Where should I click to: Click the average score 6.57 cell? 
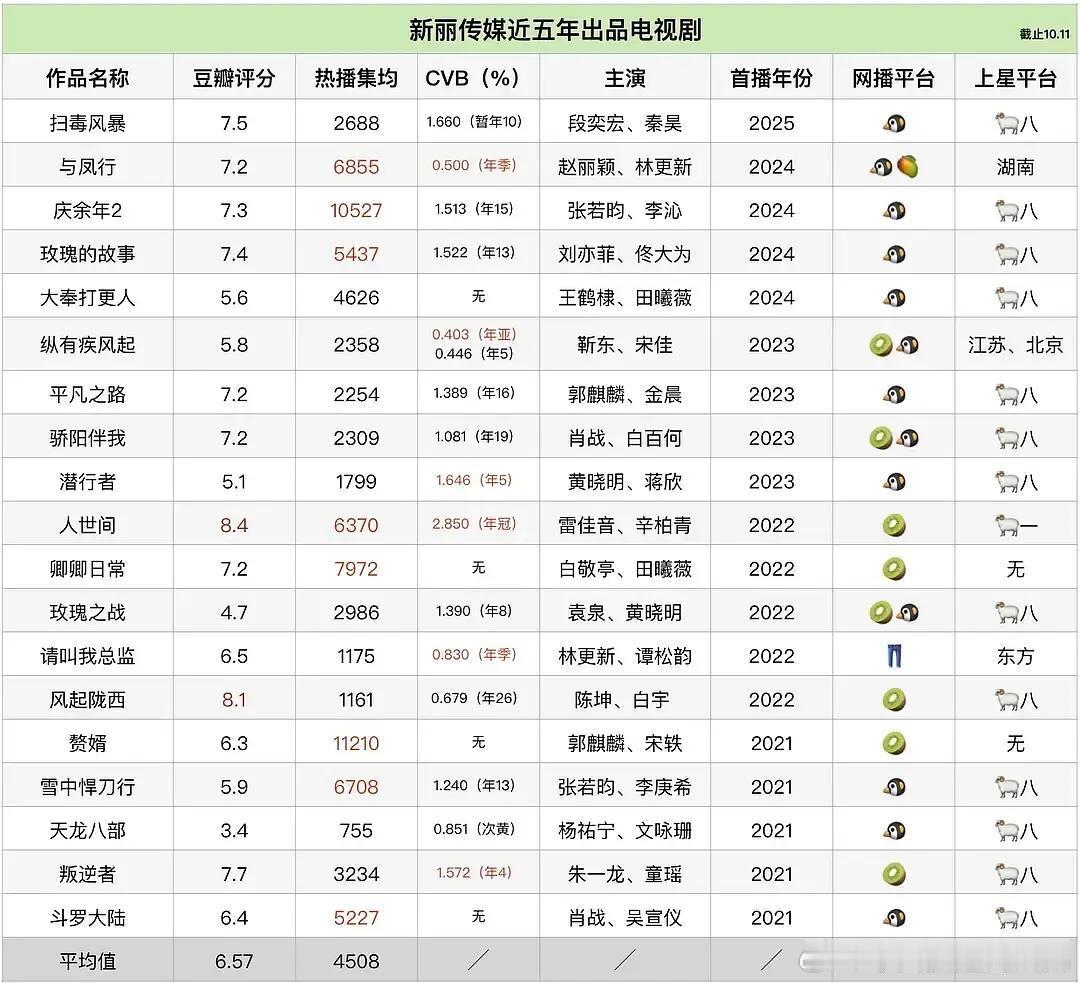234,960
